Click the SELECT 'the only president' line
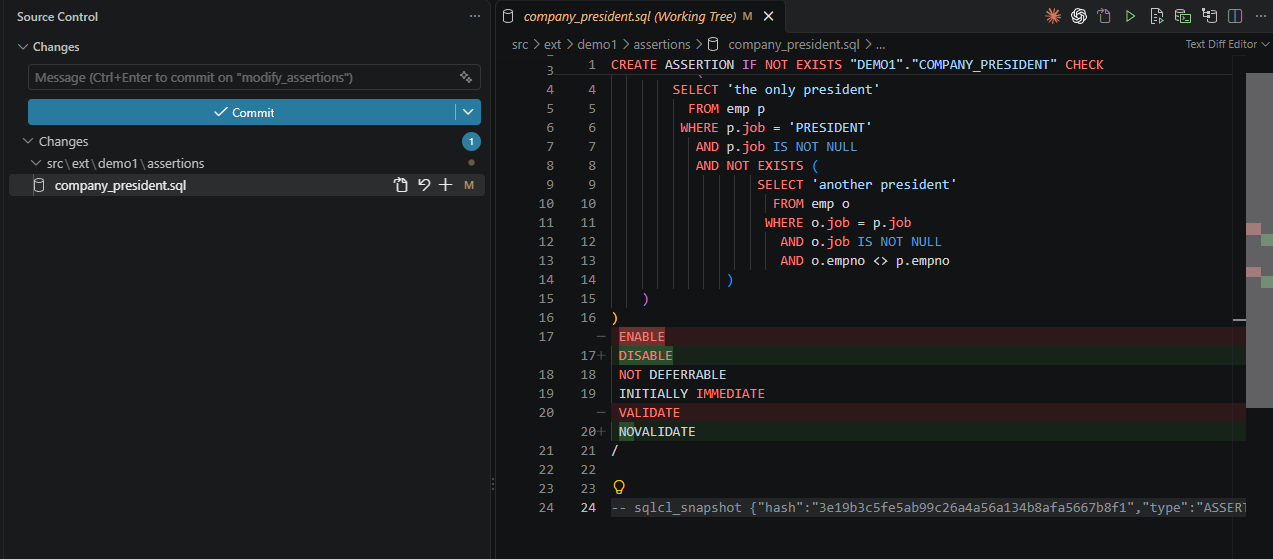 coord(776,90)
